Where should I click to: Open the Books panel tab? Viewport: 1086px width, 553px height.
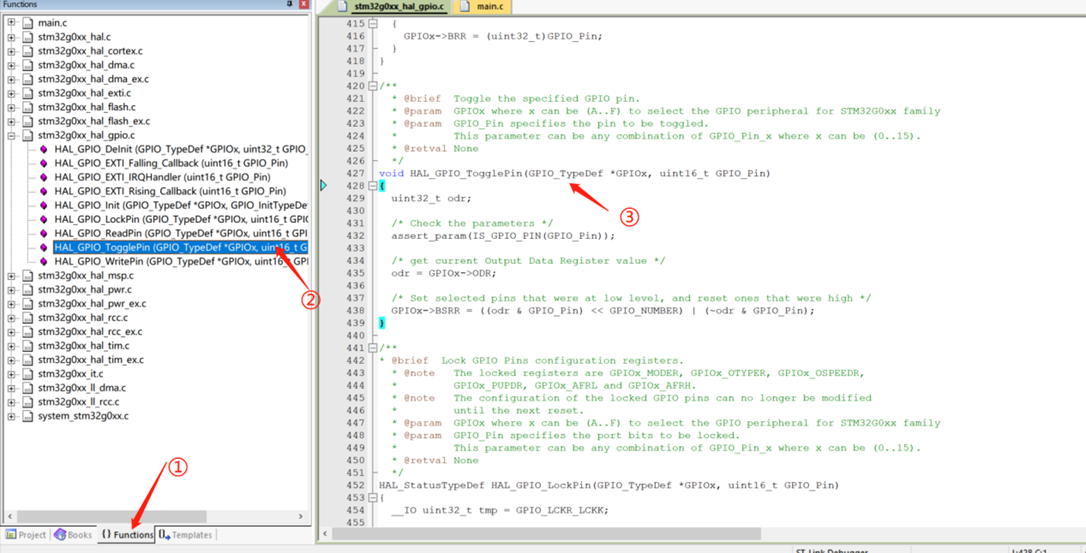click(73, 535)
